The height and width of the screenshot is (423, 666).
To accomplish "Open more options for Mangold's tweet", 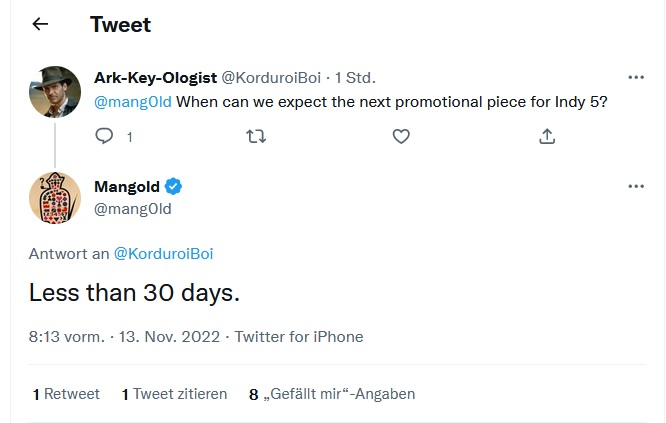I will (635, 186).
